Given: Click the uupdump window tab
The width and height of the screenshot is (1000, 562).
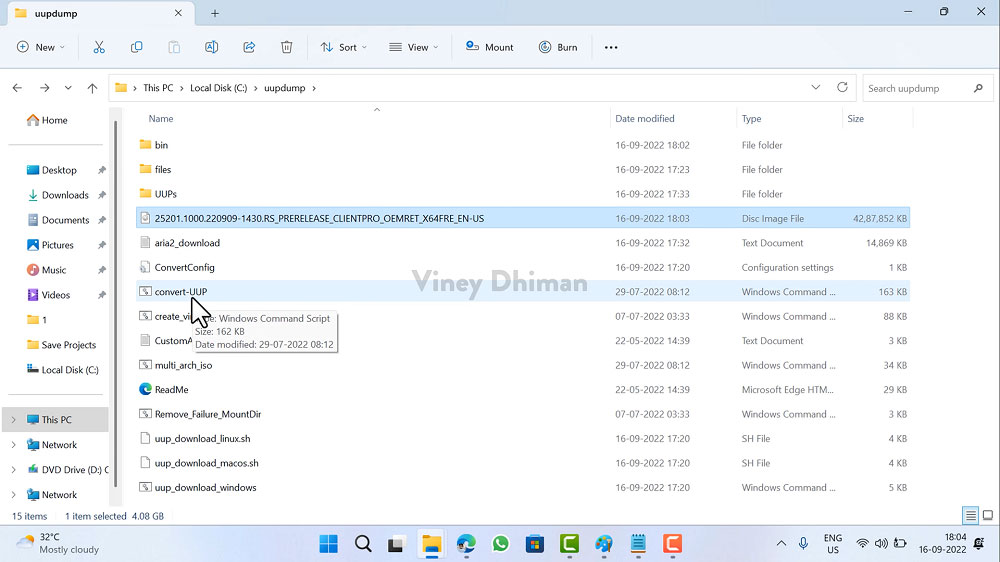Looking at the screenshot, I should [99, 13].
